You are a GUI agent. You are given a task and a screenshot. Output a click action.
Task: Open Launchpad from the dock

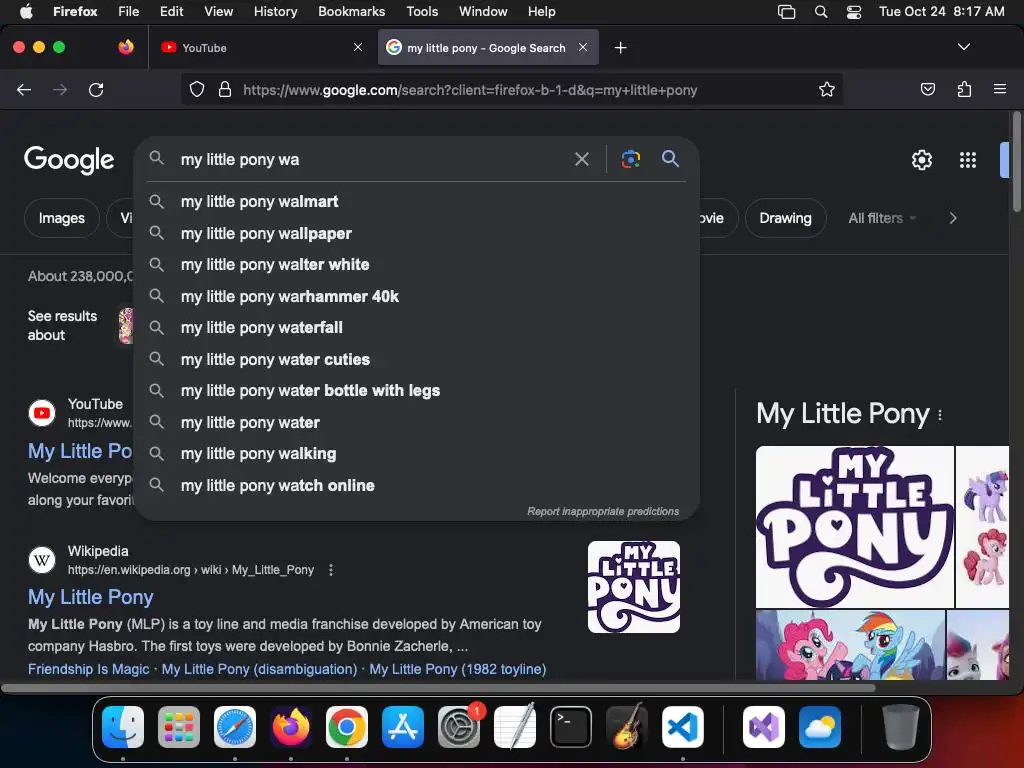tap(179, 727)
